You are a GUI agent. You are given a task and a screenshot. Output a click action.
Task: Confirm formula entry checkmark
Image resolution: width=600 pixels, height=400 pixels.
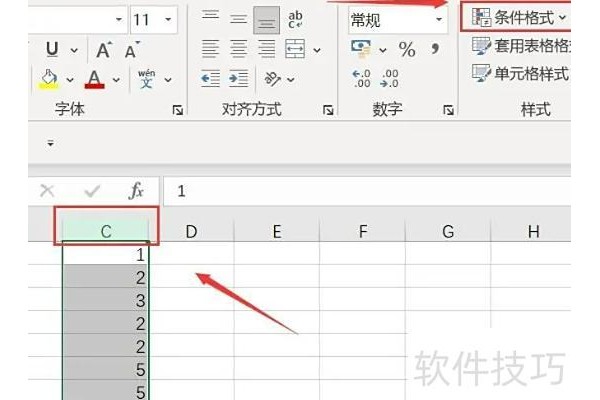tap(92, 191)
